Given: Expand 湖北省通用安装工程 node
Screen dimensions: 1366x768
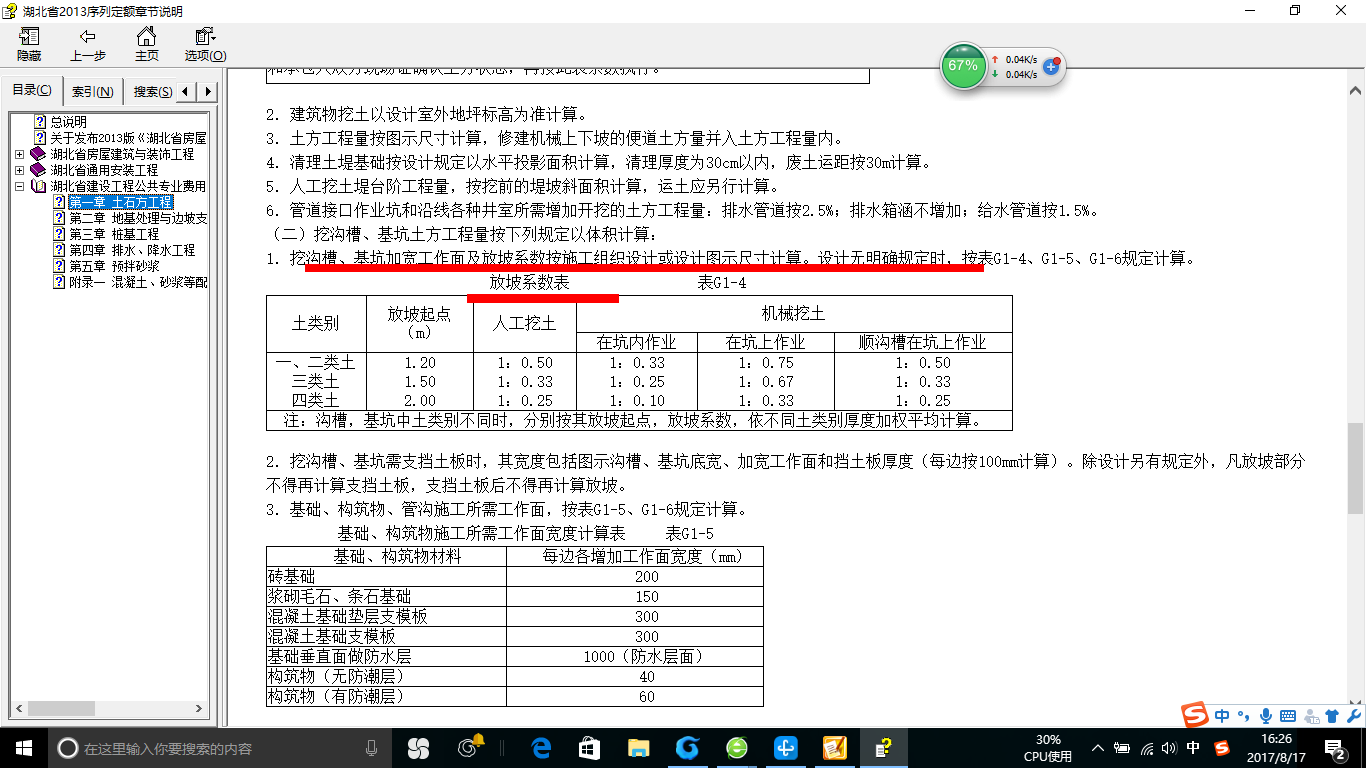Looking at the screenshot, I should tap(20, 170).
